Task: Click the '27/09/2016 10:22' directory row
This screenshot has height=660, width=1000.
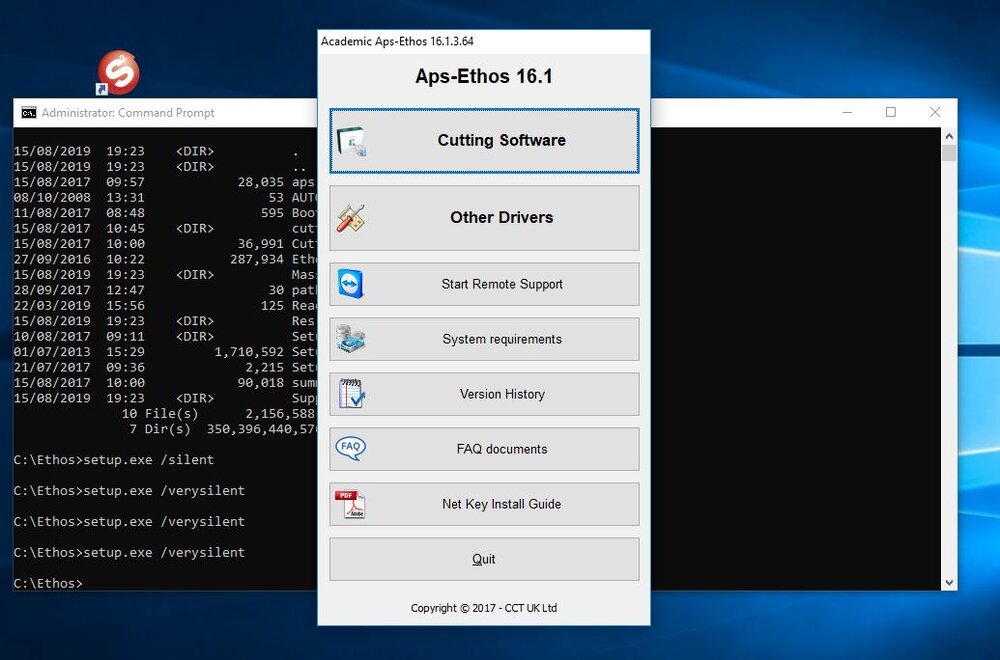Action: [x=165, y=260]
